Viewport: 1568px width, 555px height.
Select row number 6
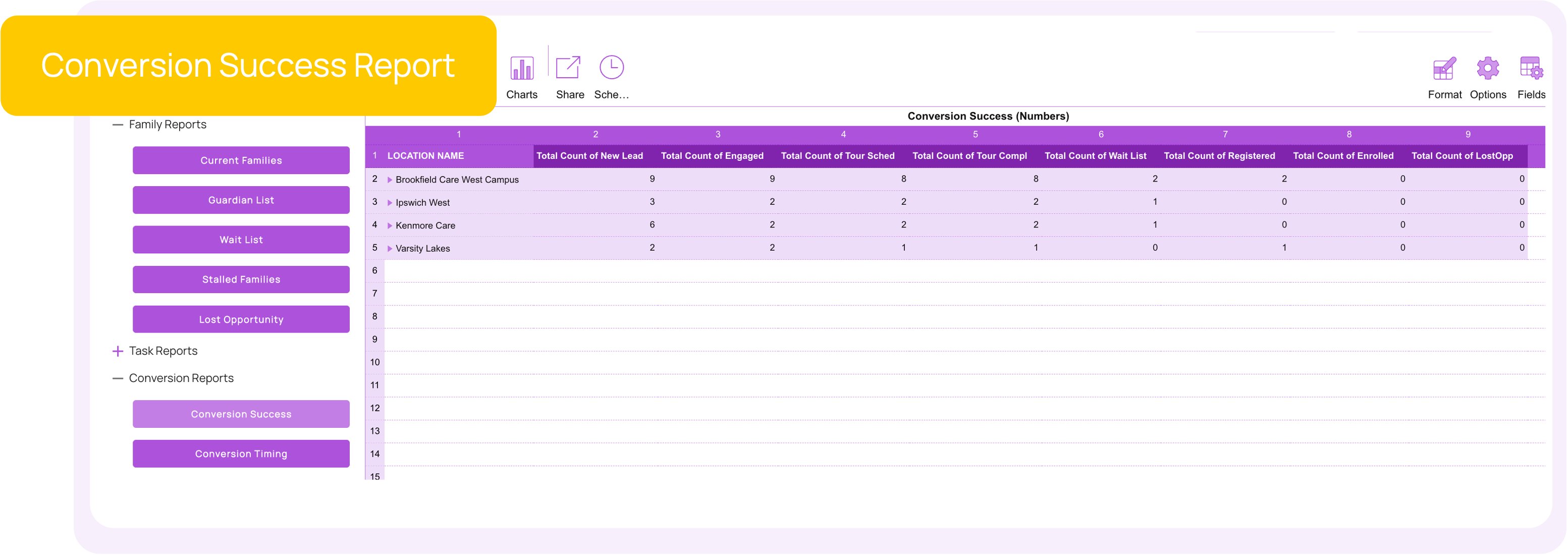[375, 271]
